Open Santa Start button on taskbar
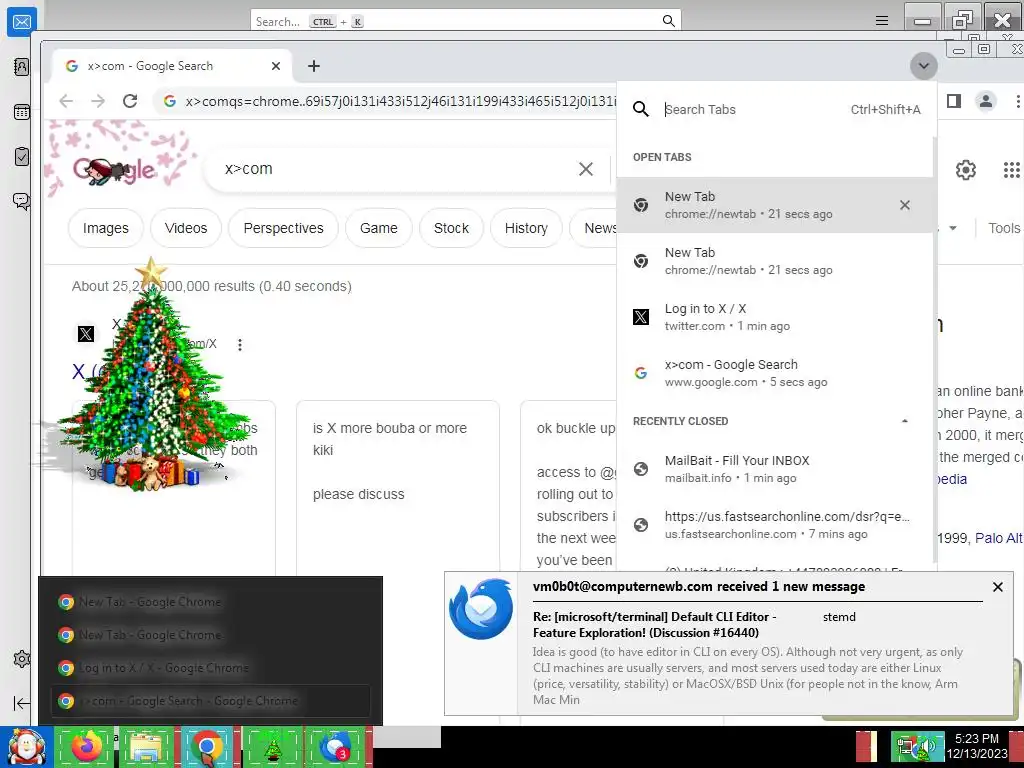This screenshot has height=768, width=1024. tap(25, 747)
